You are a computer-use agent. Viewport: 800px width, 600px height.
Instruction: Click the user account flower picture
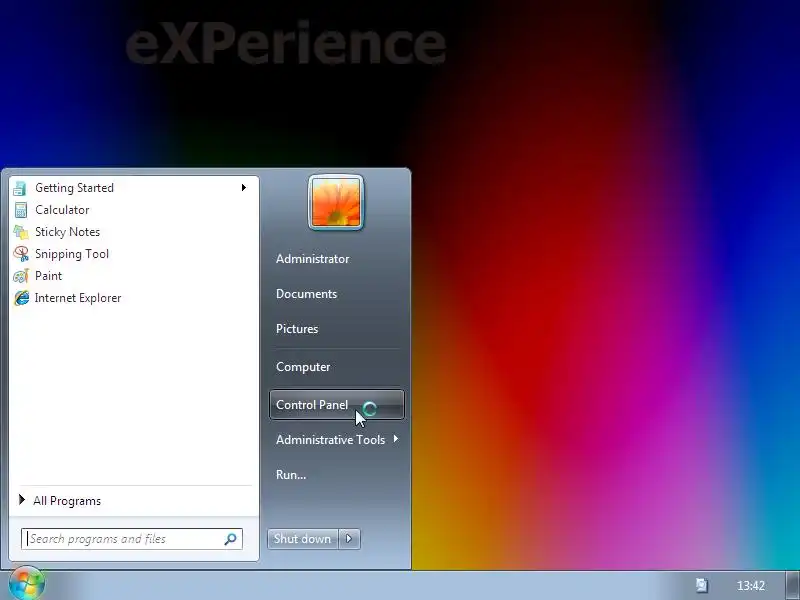[x=336, y=203]
